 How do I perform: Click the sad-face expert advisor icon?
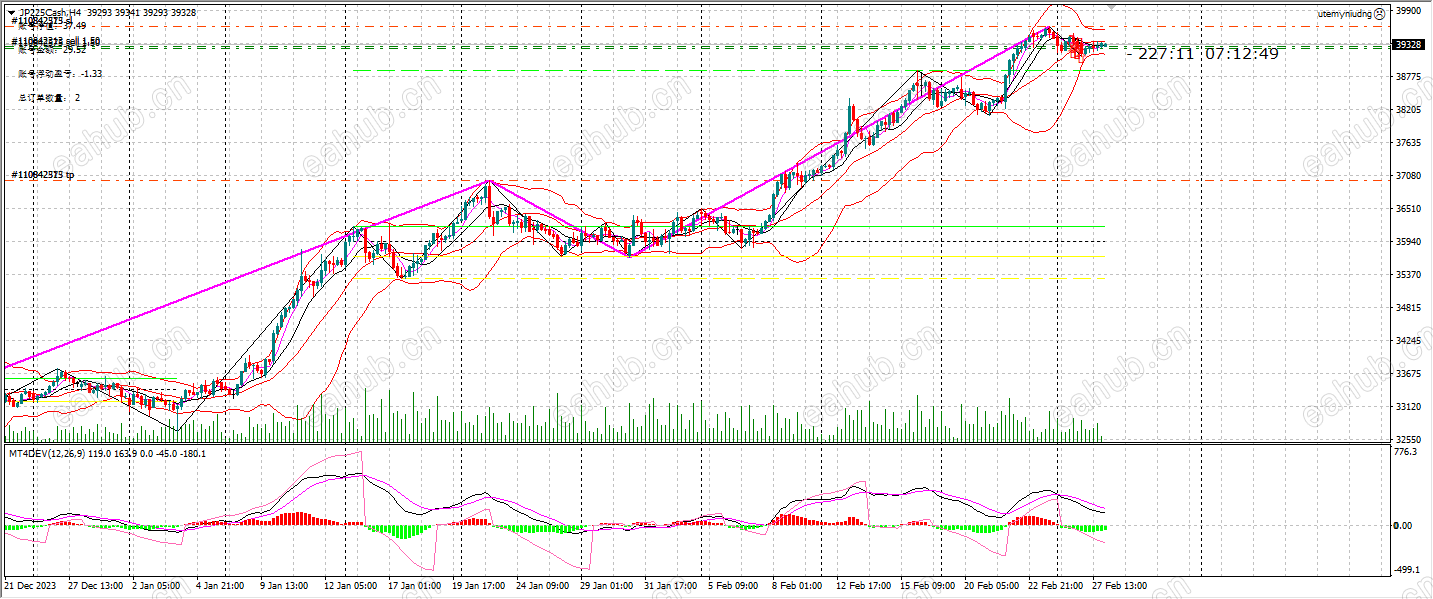click(x=1379, y=13)
